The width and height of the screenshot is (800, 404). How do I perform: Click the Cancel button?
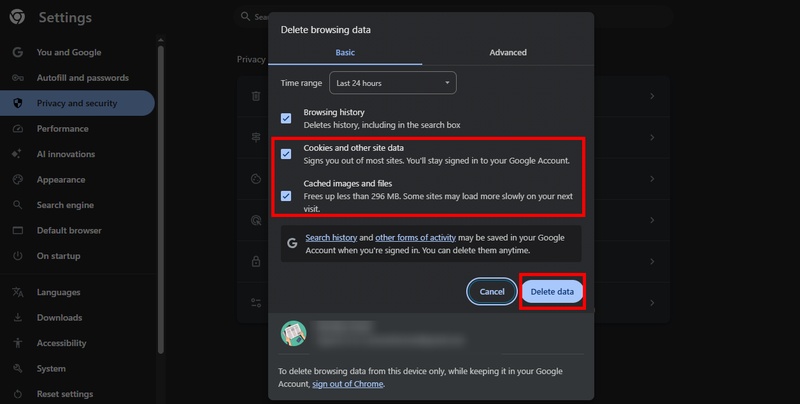[492, 292]
